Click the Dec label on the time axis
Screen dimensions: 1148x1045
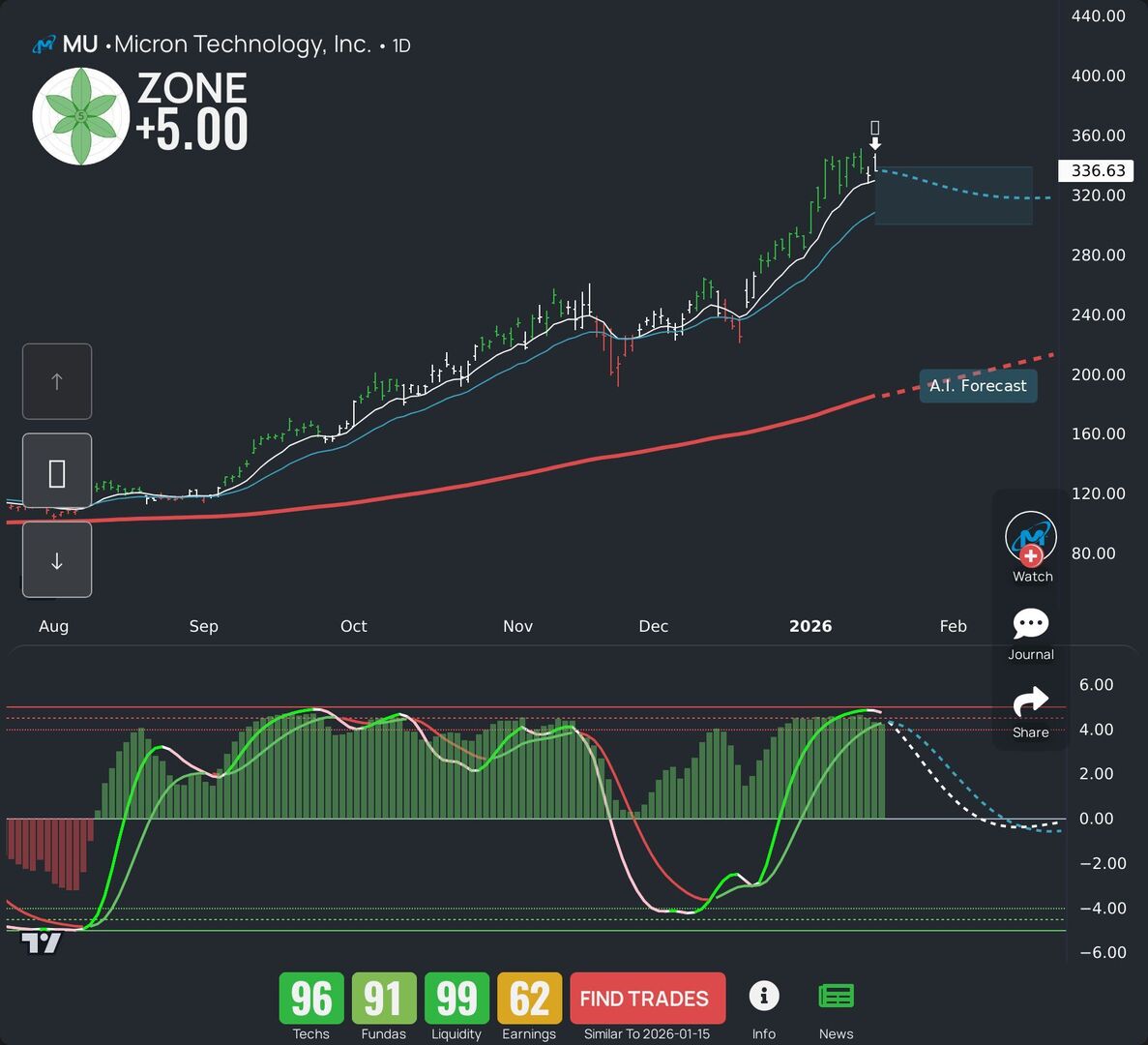click(653, 626)
